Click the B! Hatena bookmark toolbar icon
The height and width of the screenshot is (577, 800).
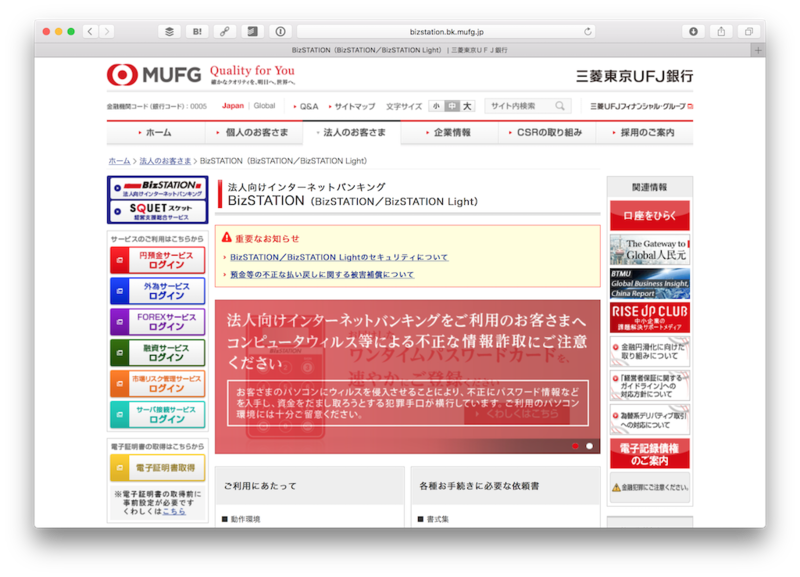pyautogui.click(x=197, y=32)
